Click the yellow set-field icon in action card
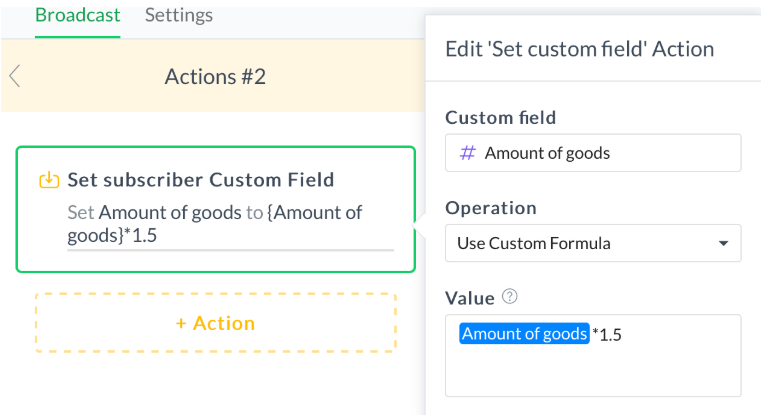The height and width of the screenshot is (415, 770). (x=48, y=180)
